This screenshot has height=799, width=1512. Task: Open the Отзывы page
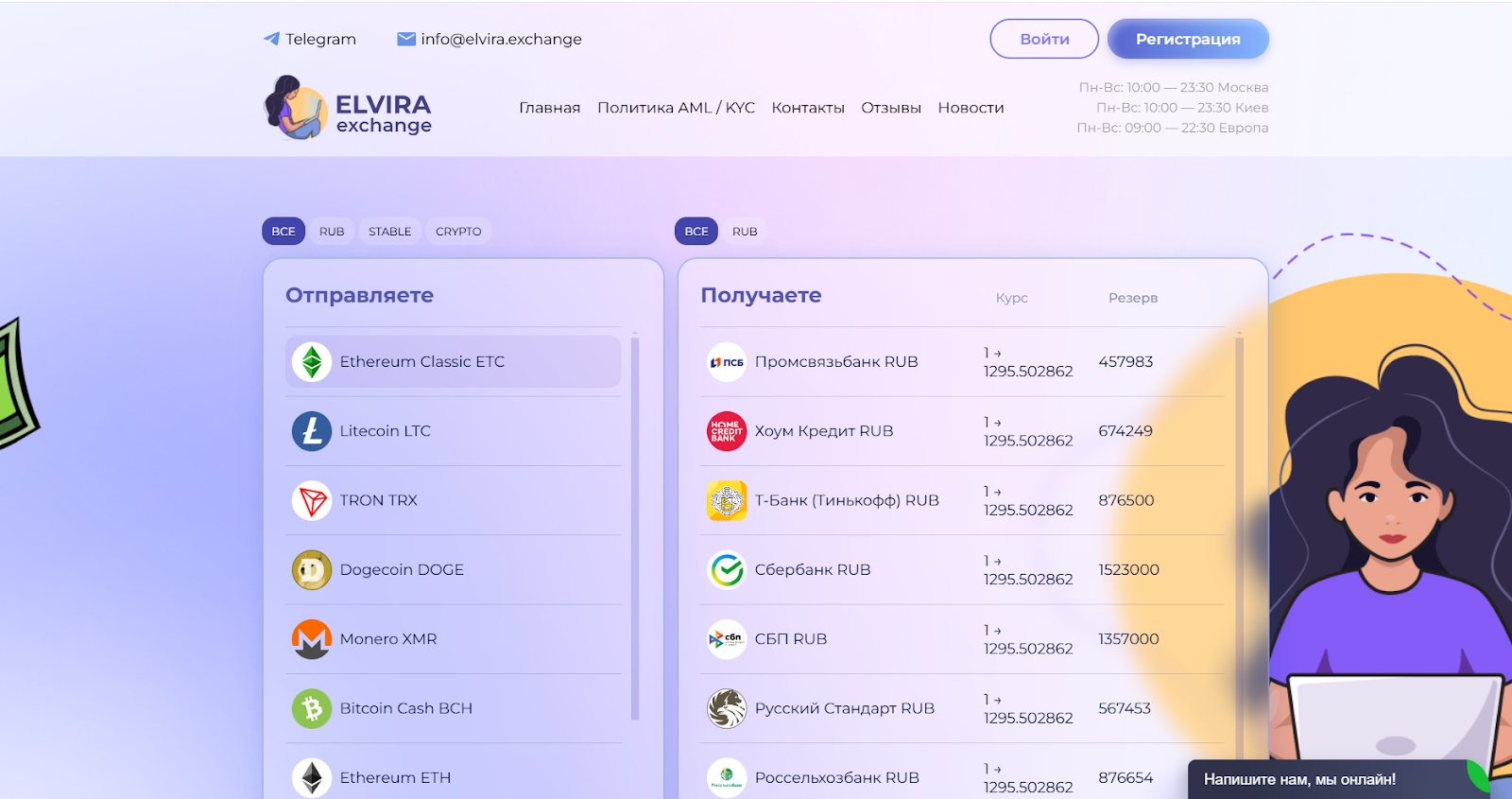tap(891, 108)
